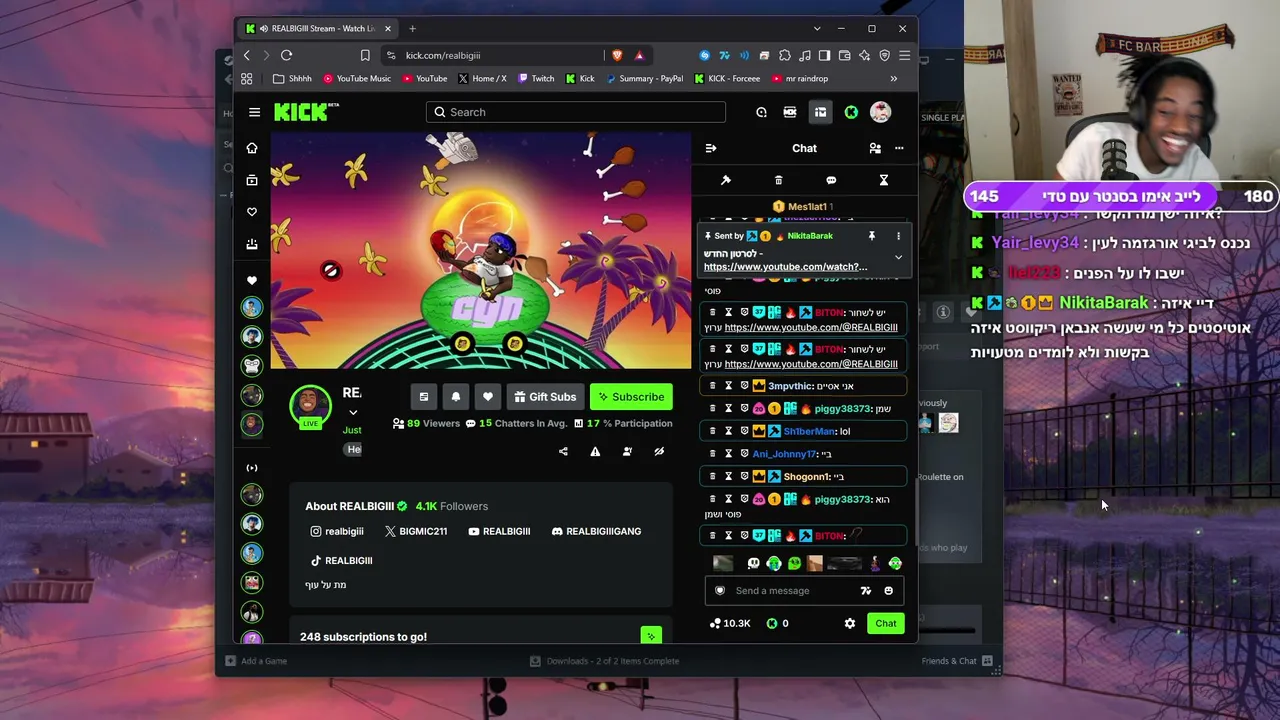Viewport: 1280px width, 720px height.
Task: Show more bookmarks with double chevron
Action: [x=894, y=78]
